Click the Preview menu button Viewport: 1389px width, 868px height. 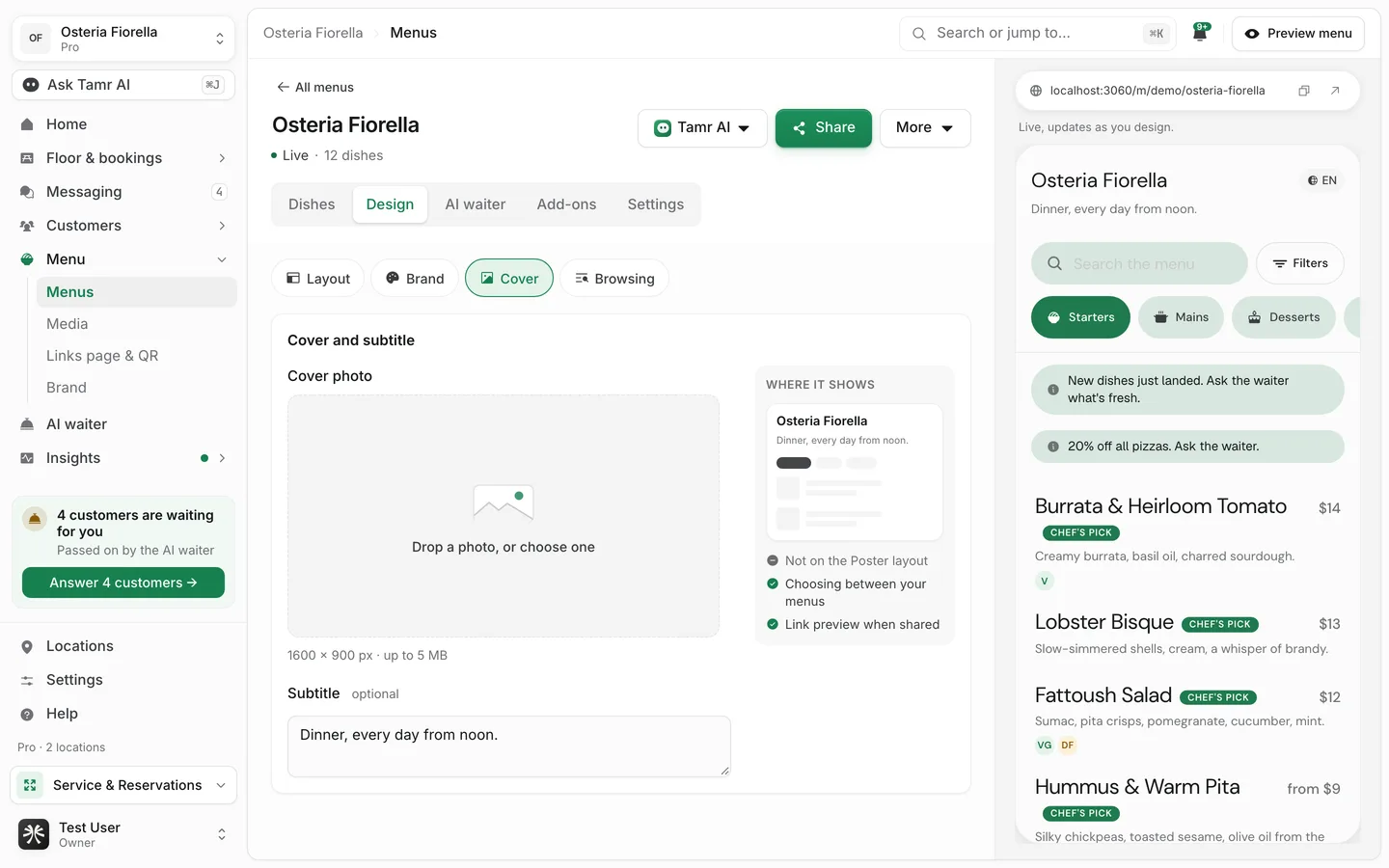point(1298,34)
